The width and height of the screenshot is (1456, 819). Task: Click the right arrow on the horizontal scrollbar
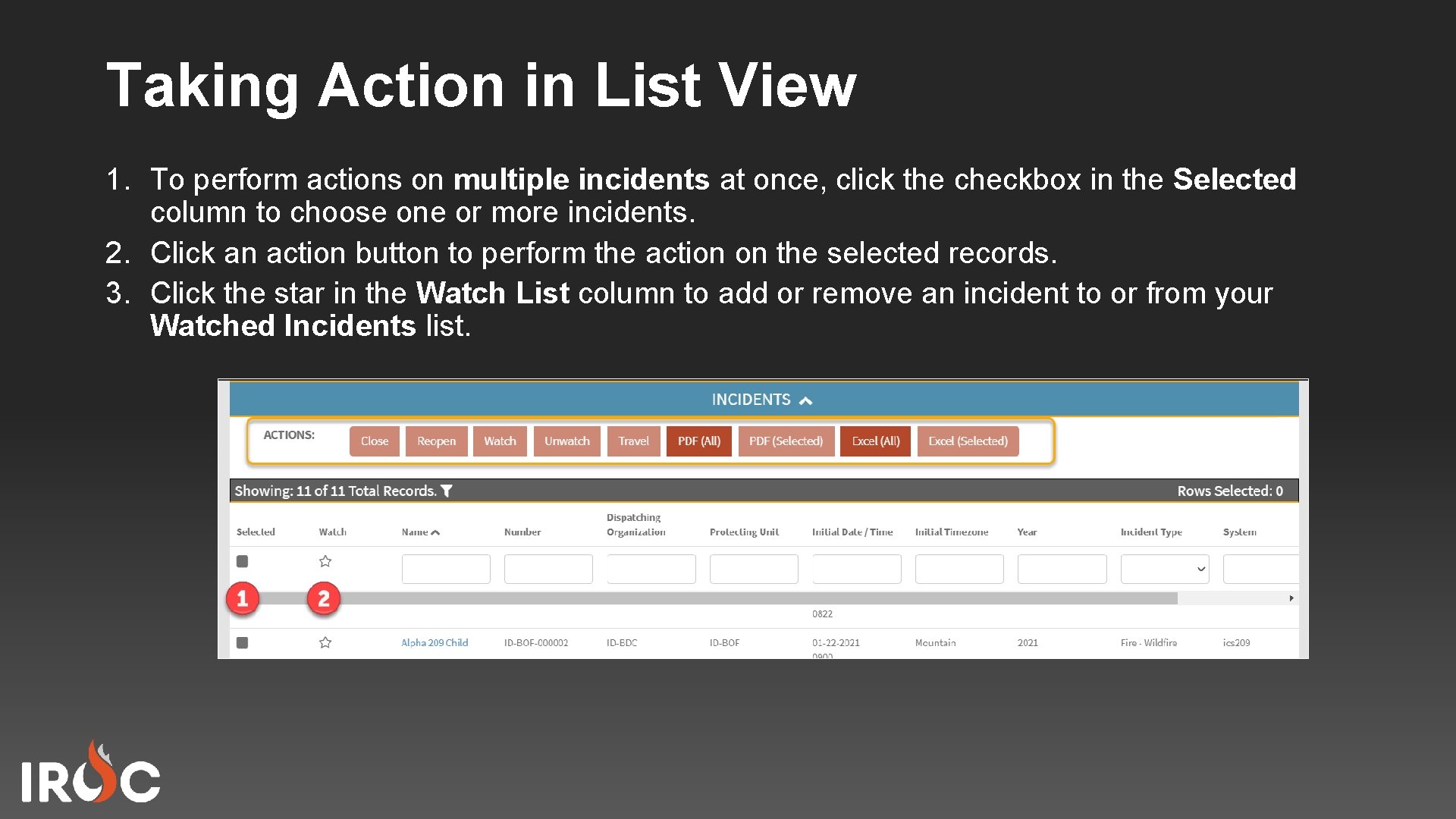pos(1292,598)
